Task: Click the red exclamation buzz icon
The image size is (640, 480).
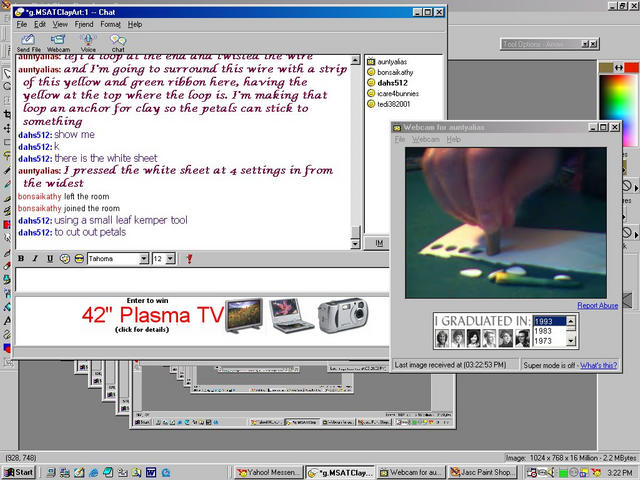Action: tap(189, 258)
